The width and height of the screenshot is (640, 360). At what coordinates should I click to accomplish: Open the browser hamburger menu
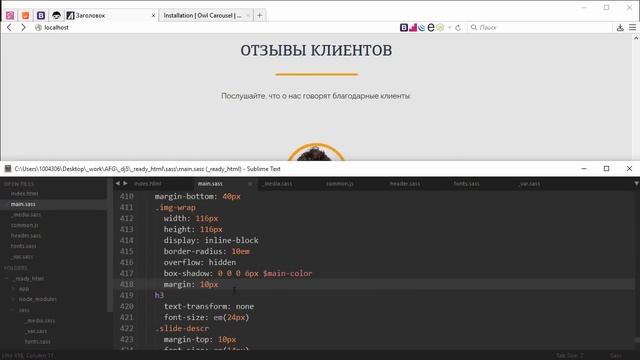tap(633, 27)
